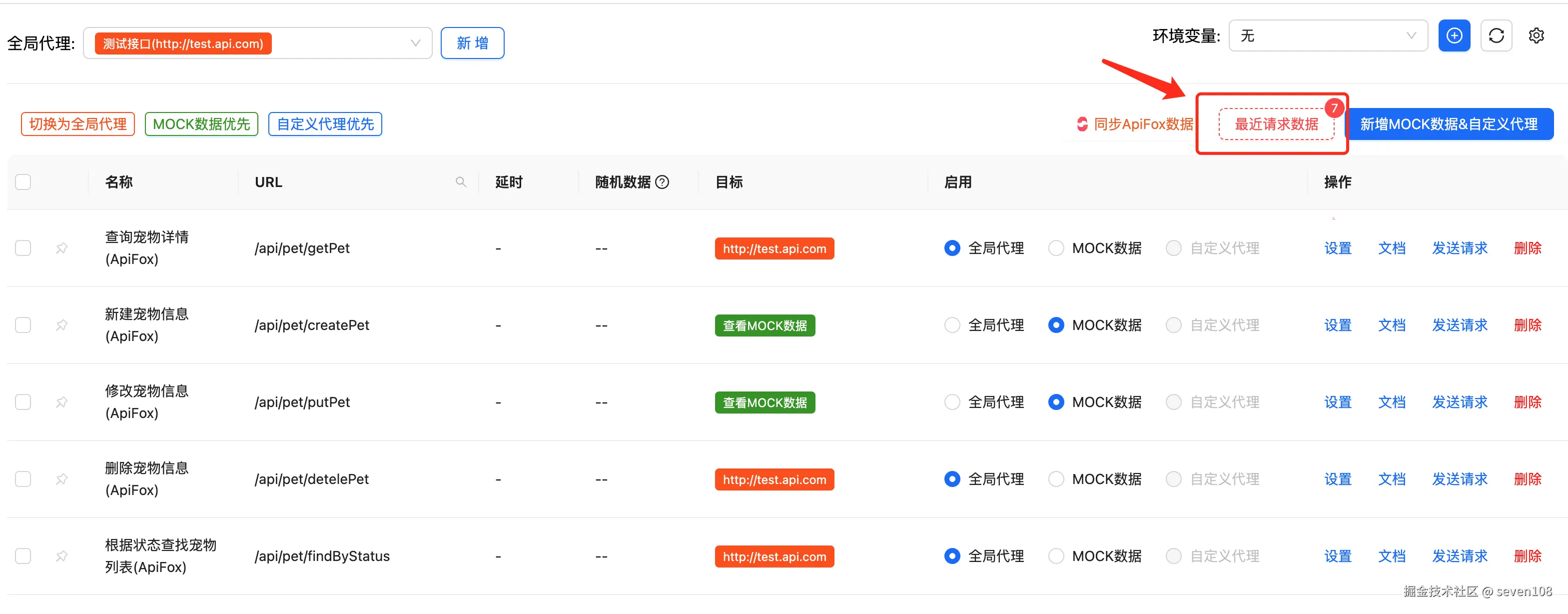Image resolution: width=1568 pixels, height=614 pixels.
Task: Click the 最近请求数据 button
Action: (1276, 124)
